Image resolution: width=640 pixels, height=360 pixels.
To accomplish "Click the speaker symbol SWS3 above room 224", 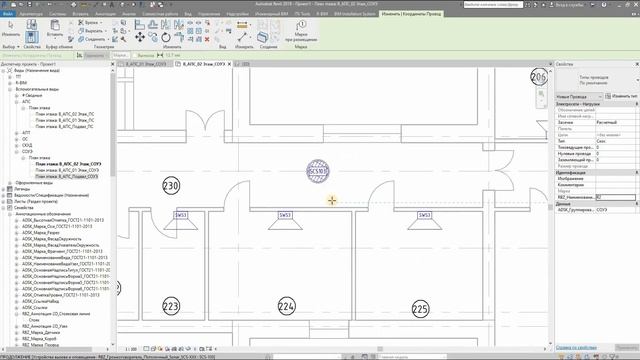I will click(x=285, y=220).
